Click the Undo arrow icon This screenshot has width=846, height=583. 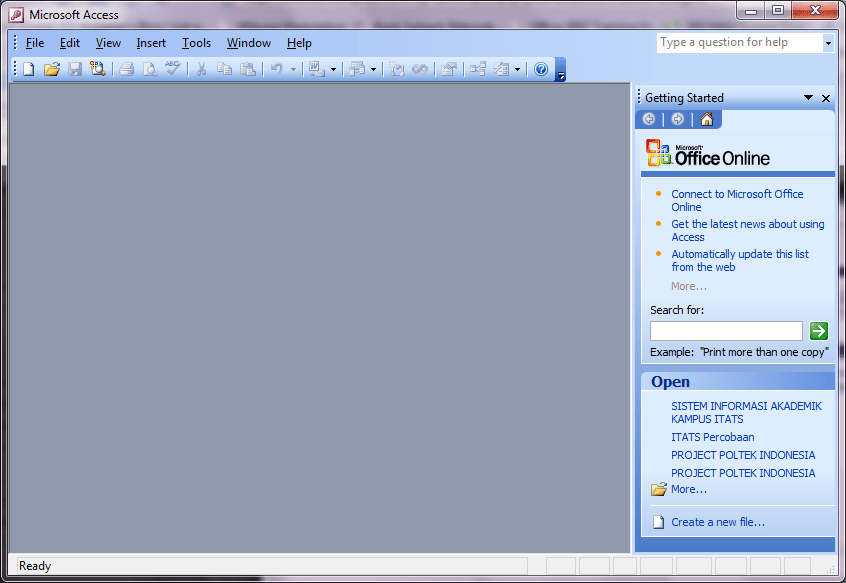pos(277,69)
